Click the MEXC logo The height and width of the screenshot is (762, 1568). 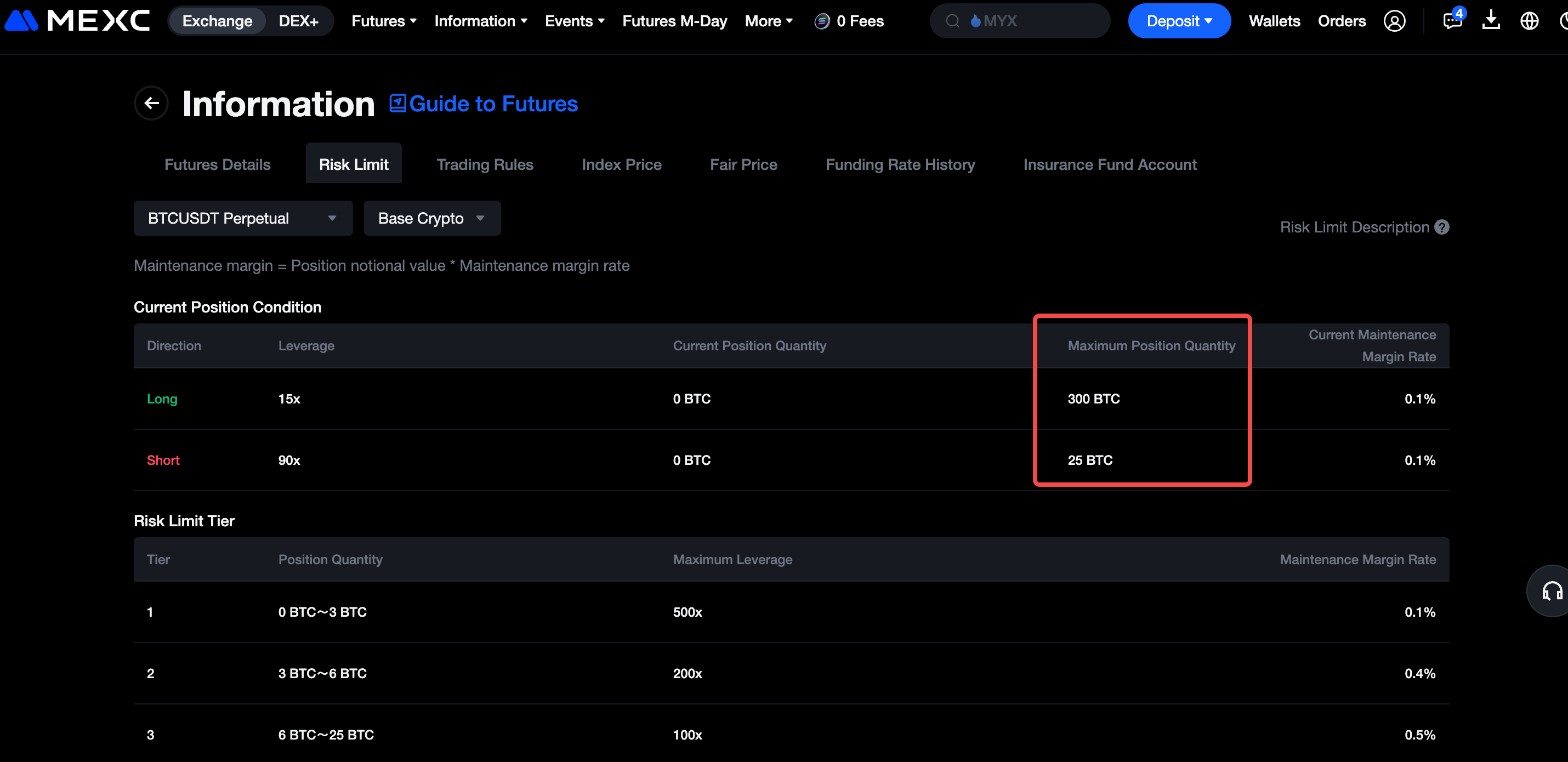point(77,21)
